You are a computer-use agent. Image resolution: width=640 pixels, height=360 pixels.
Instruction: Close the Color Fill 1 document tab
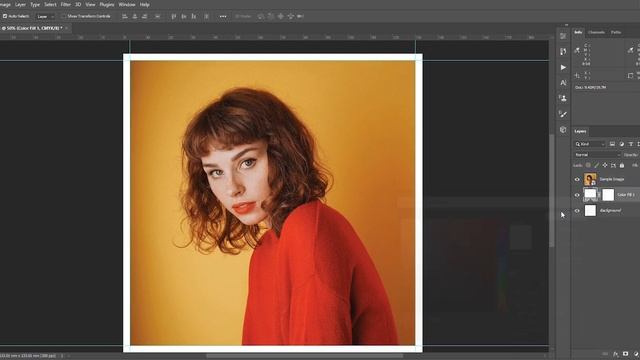point(67,28)
